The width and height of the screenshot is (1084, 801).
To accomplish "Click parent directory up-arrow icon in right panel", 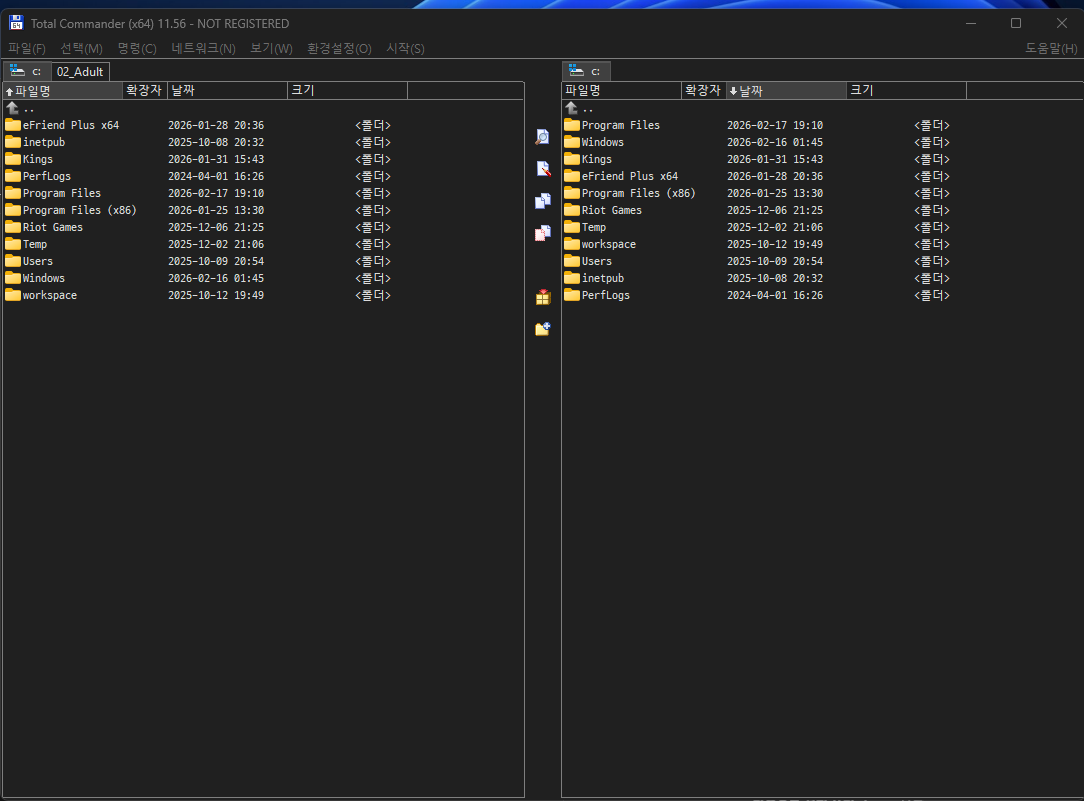I will point(572,108).
